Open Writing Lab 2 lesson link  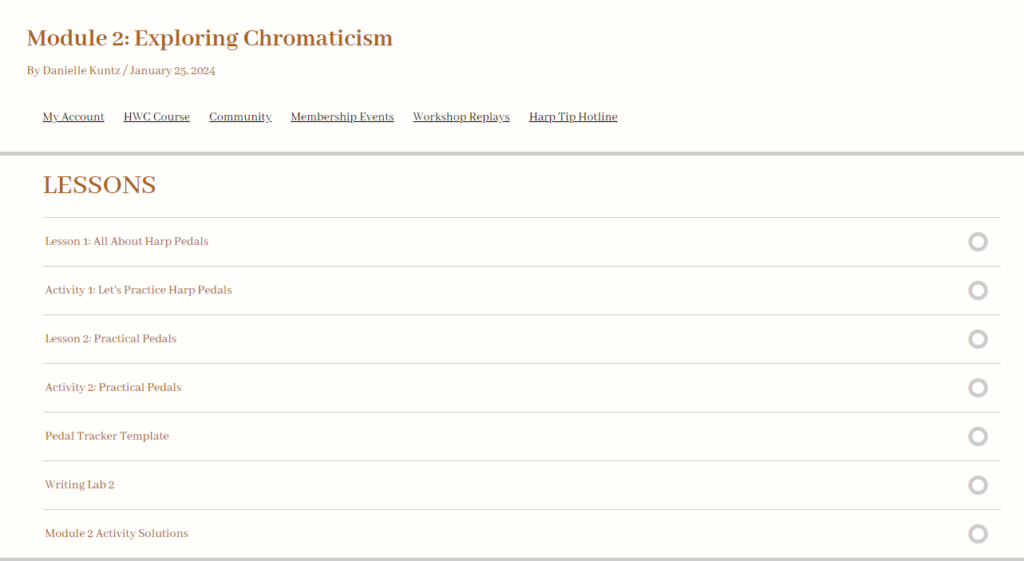(x=80, y=485)
